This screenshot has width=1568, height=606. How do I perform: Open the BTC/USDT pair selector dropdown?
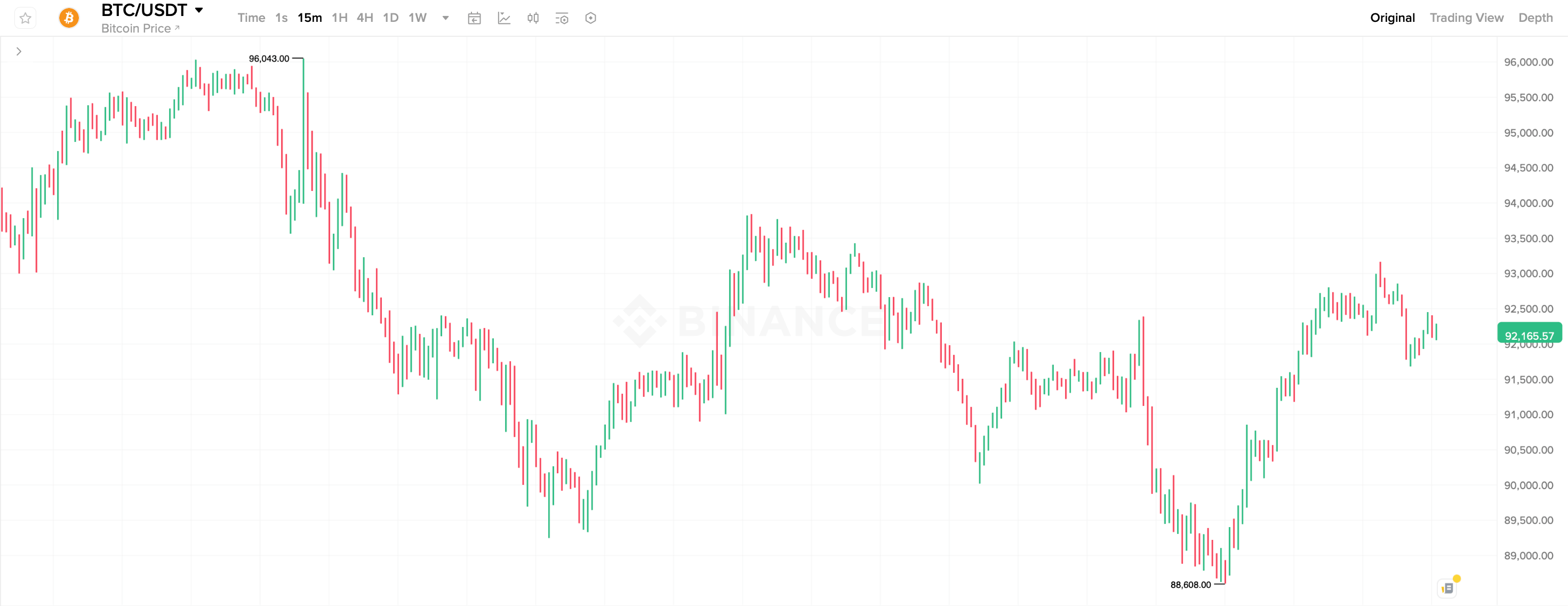[198, 10]
